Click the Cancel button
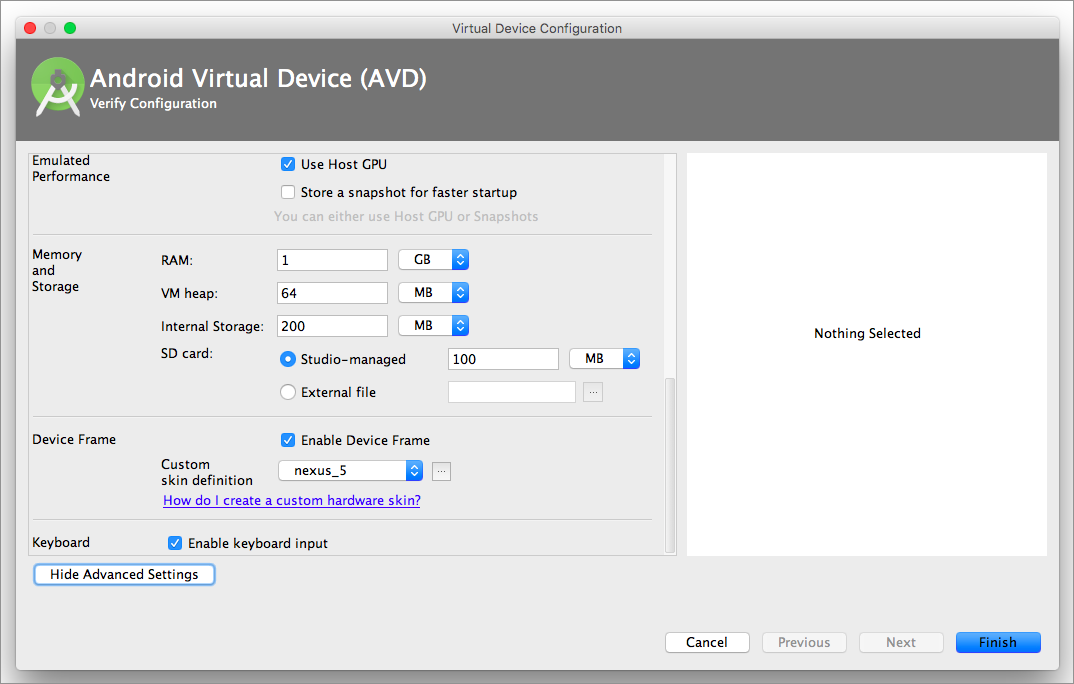1074x684 pixels. click(x=706, y=643)
